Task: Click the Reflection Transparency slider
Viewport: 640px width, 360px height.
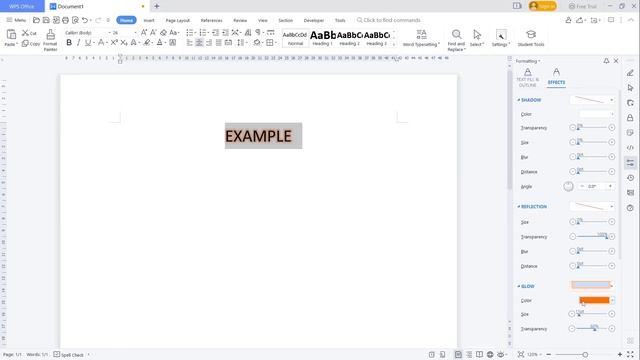Action: (592, 237)
